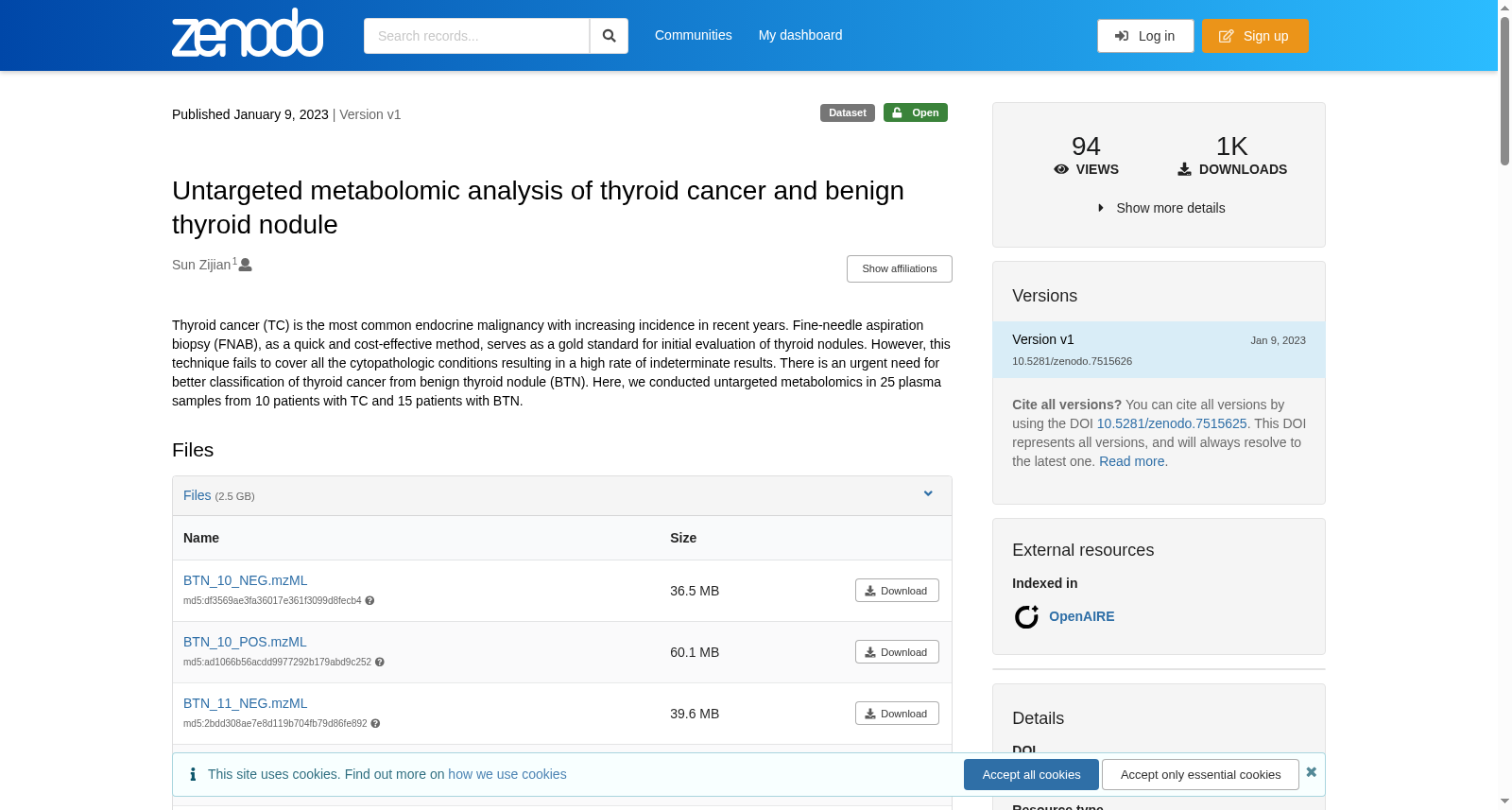Screen dimensions: 1512x810
Task: Accept only essential cookies
Action: pos(1200,774)
